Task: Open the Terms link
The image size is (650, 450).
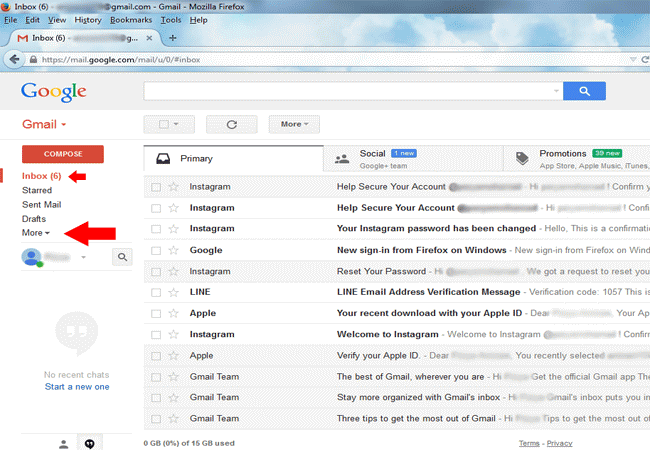Action: (529, 443)
